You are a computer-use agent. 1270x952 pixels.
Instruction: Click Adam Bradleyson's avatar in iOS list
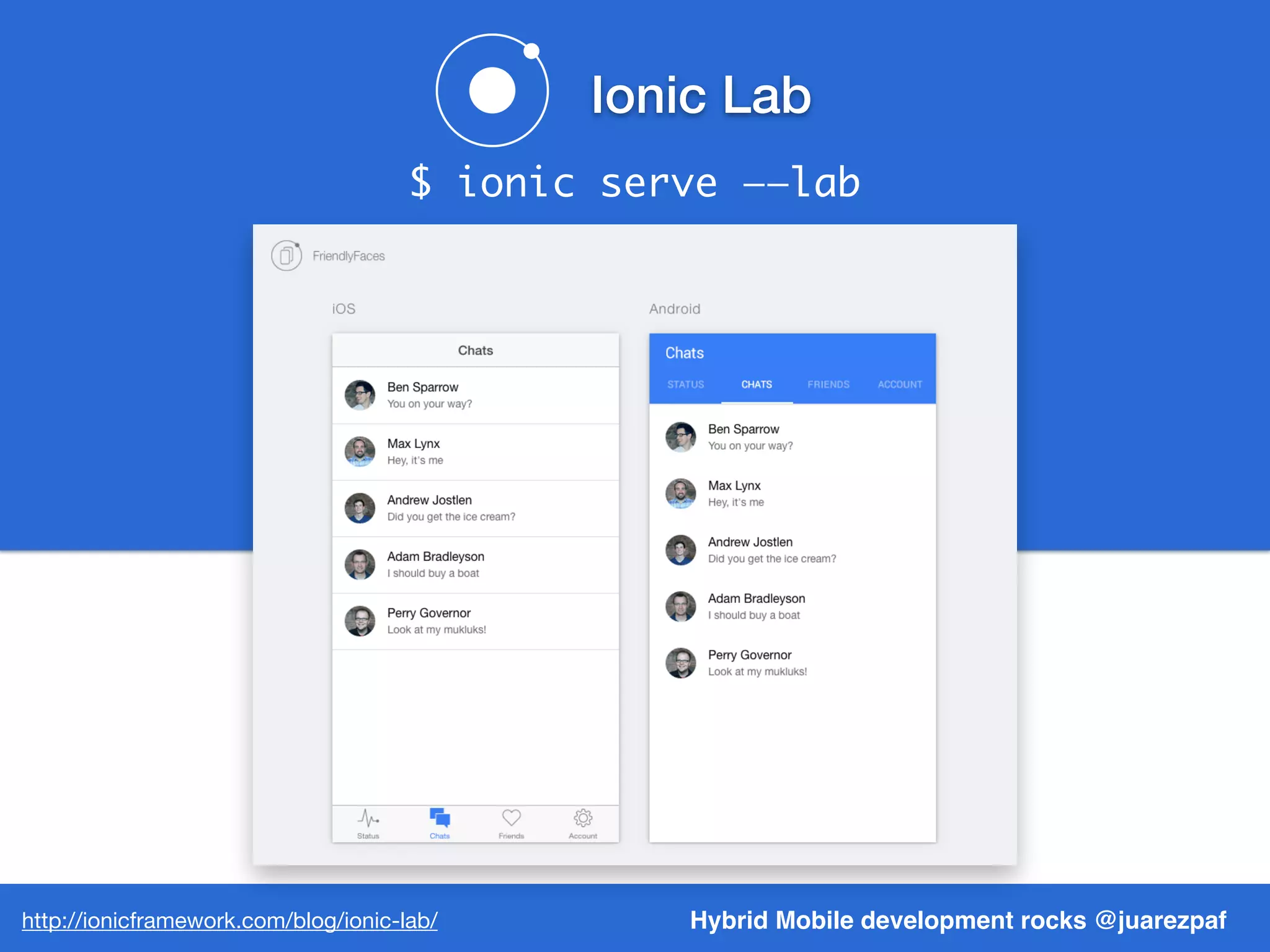tap(360, 565)
